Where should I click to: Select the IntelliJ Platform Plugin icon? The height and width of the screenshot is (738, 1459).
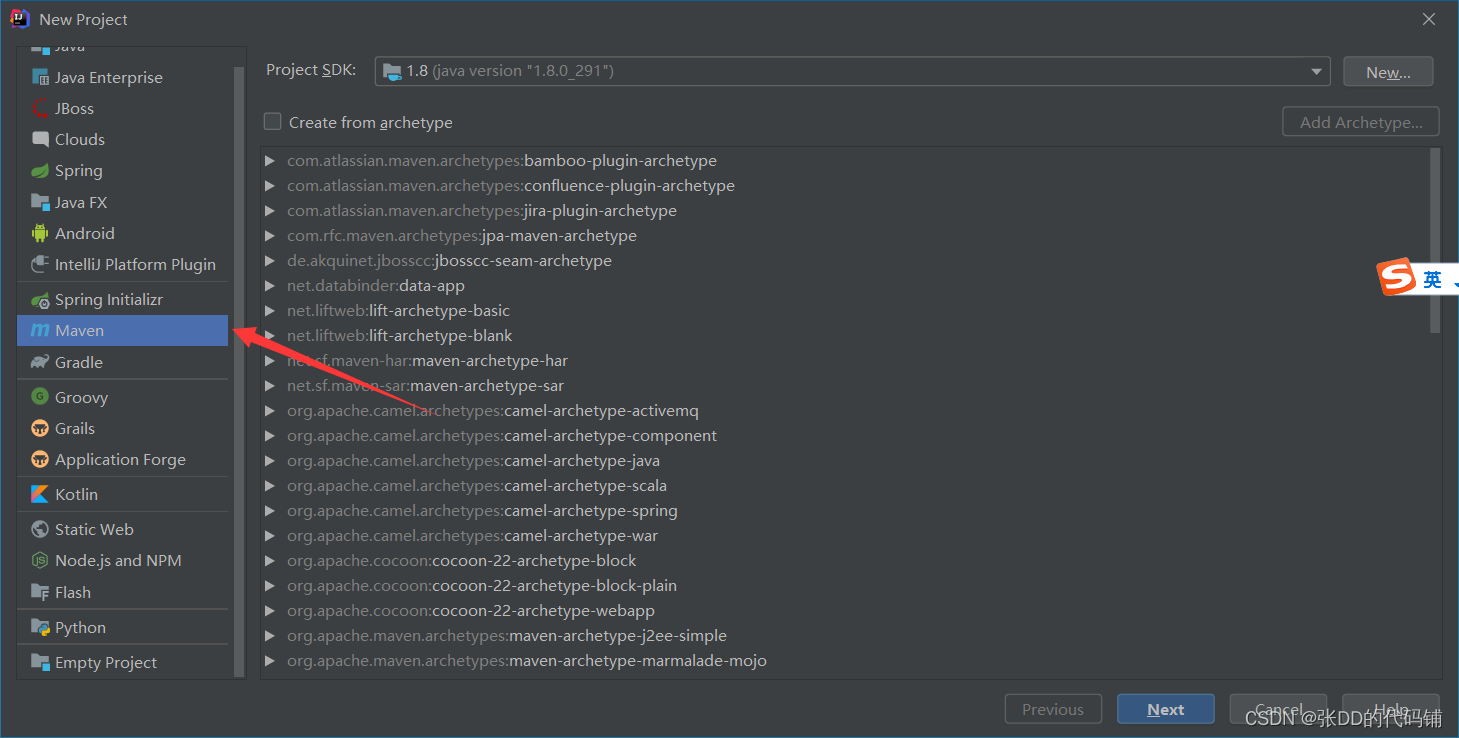(x=40, y=264)
